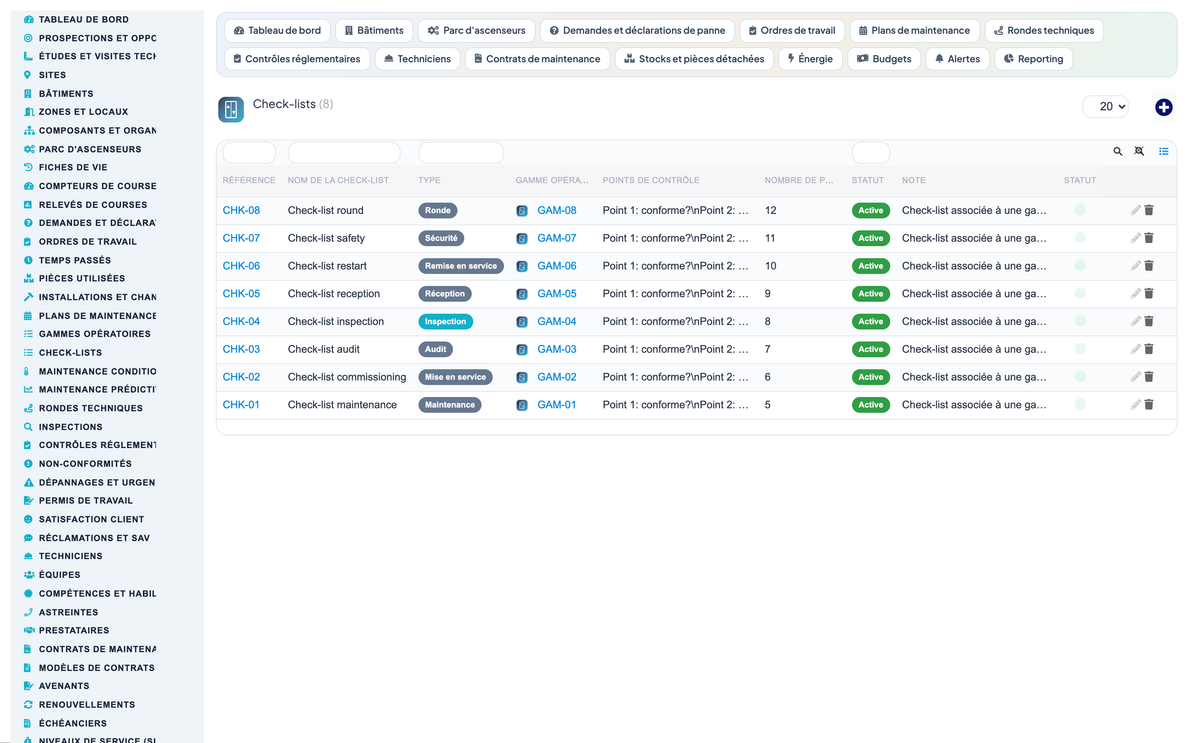1200x743 pixels.
Task: Open the Alertes top tab
Action: point(957,59)
